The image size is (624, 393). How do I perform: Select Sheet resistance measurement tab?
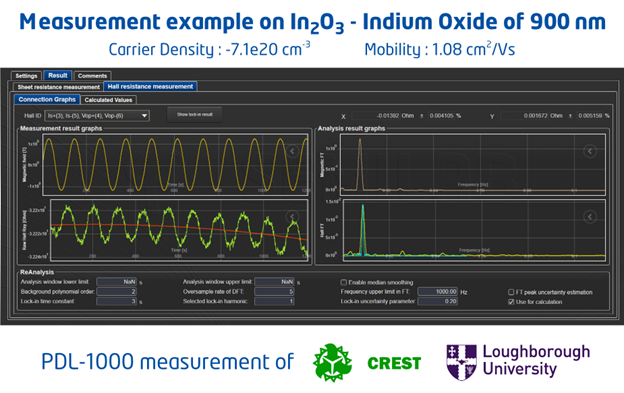(58, 87)
